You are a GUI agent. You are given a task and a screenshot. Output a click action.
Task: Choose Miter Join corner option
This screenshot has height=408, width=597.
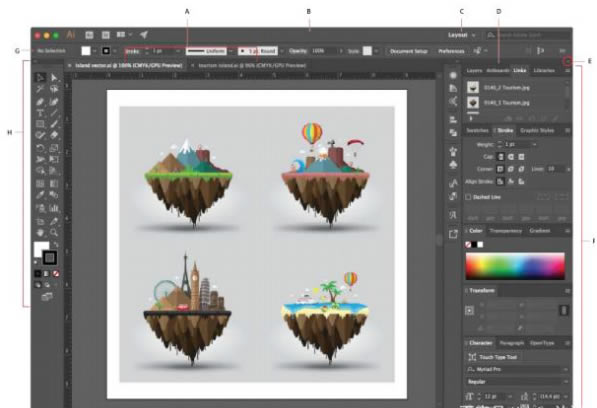tap(500, 169)
